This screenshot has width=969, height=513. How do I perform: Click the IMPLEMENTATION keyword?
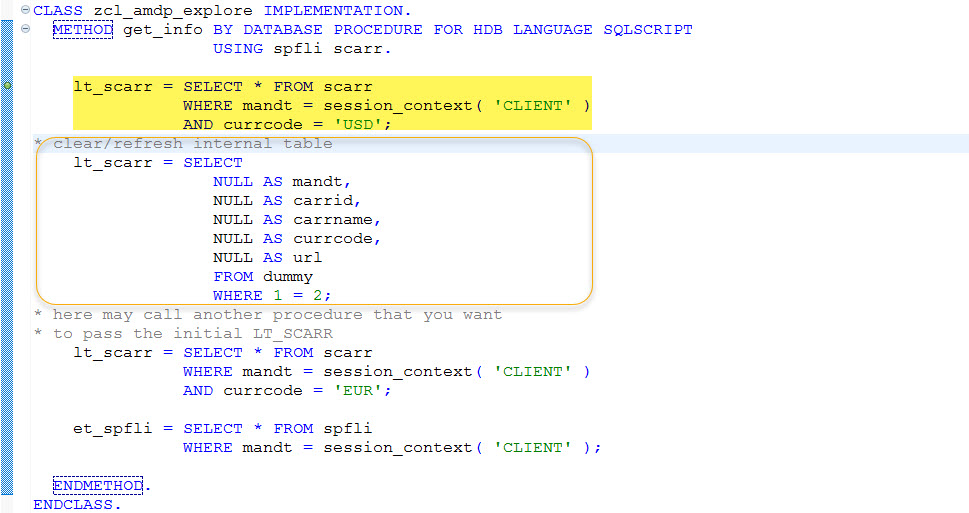[333, 11]
